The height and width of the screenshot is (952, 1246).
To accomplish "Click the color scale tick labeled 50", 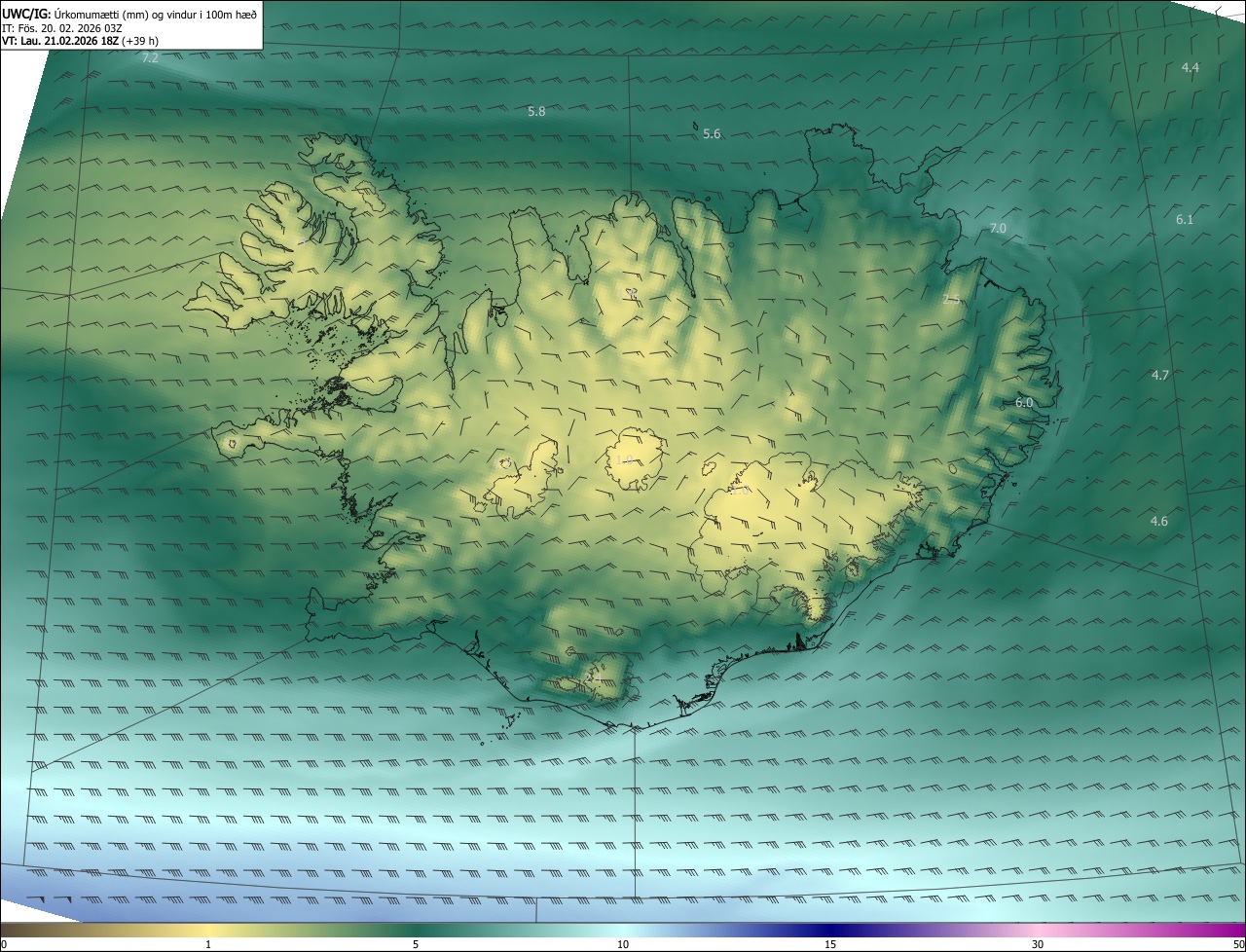I will point(1238,944).
